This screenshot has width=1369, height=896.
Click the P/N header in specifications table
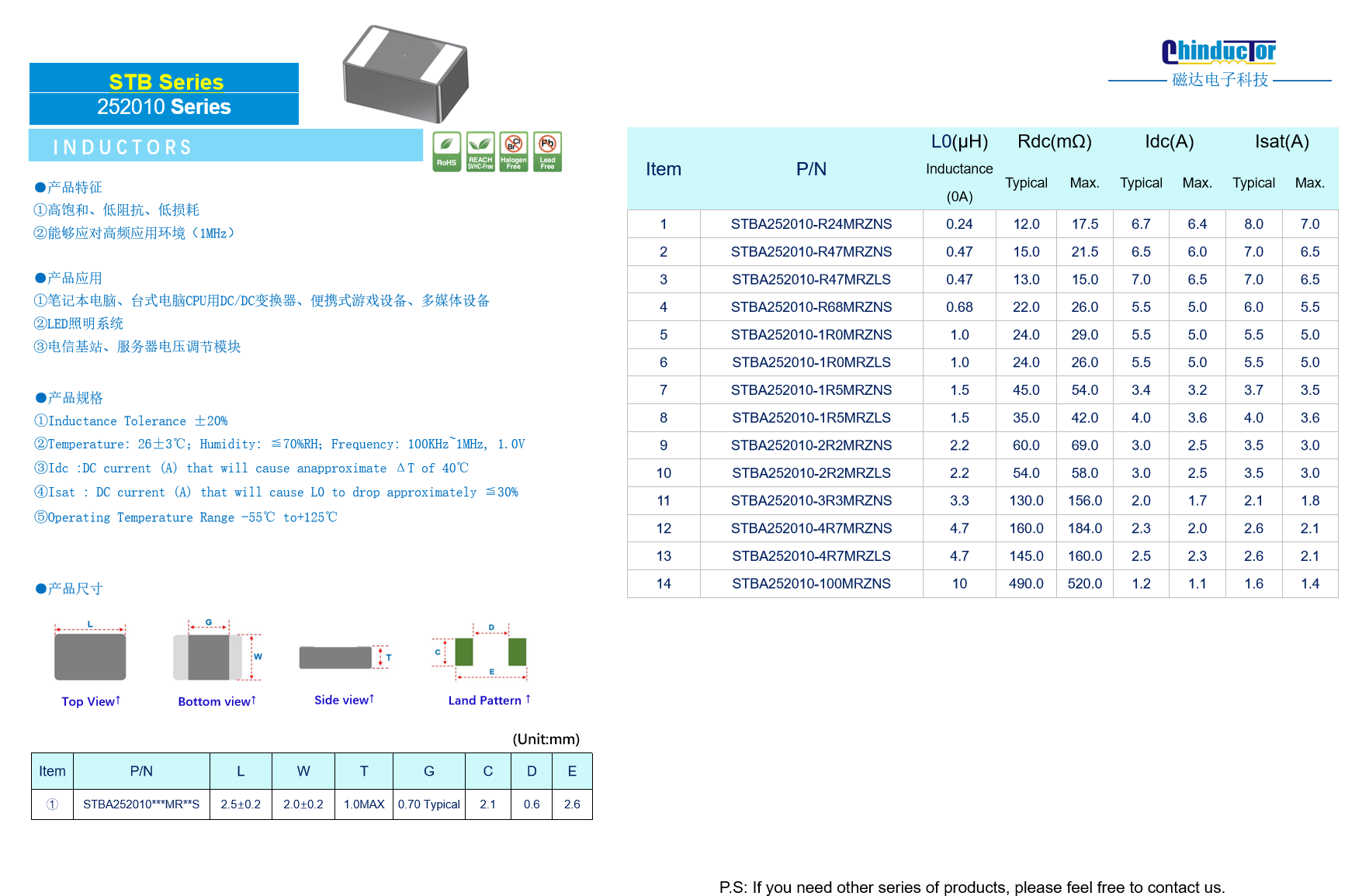(811, 169)
